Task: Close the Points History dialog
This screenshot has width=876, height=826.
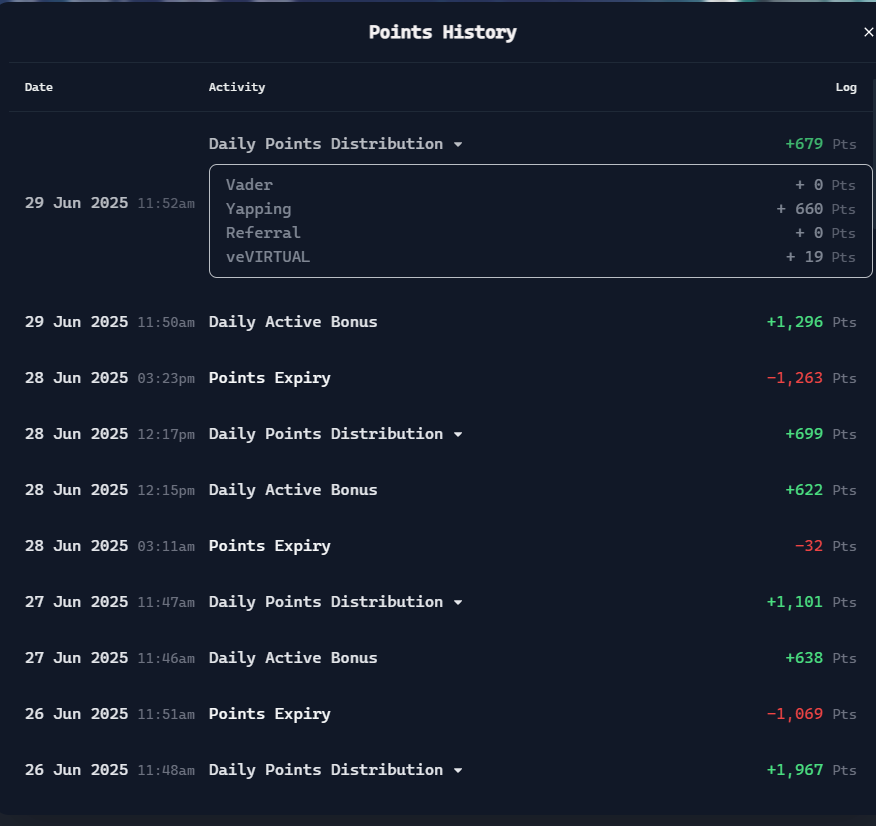Action: point(868,32)
